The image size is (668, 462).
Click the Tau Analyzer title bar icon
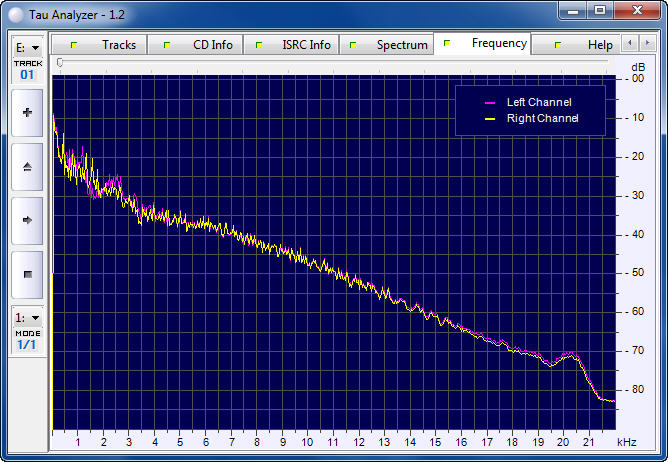[x=15, y=11]
